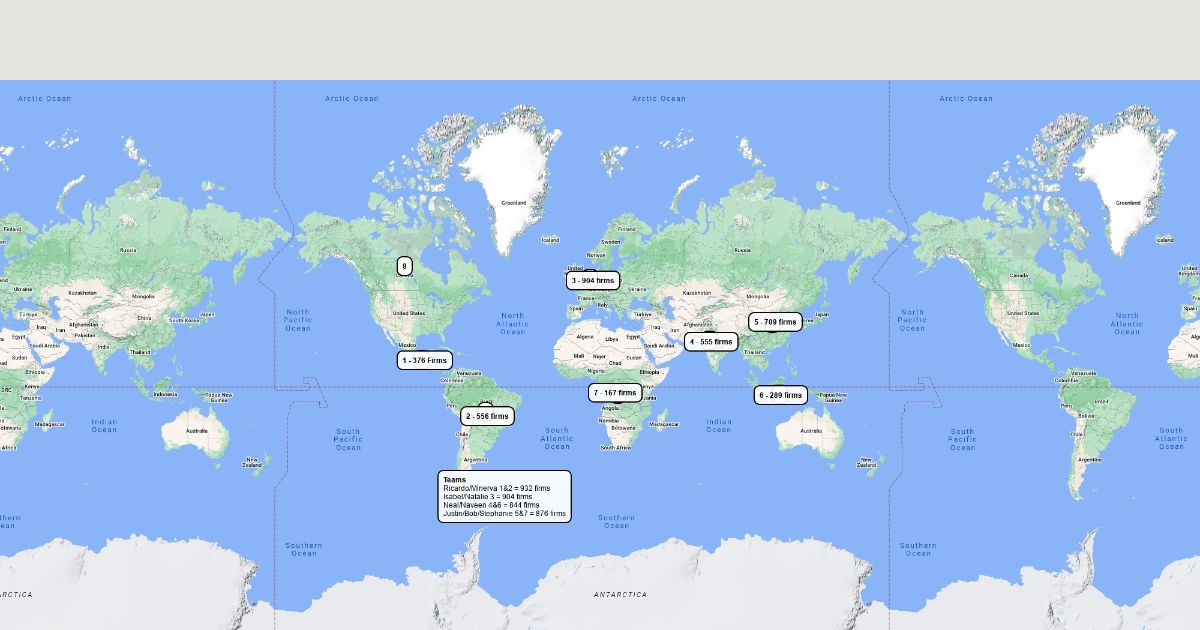The height and width of the screenshot is (630, 1200).
Task: Click 'Justin/Bob/Stephanie 5&7 = 876 firms' line
Action: (505, 514)
